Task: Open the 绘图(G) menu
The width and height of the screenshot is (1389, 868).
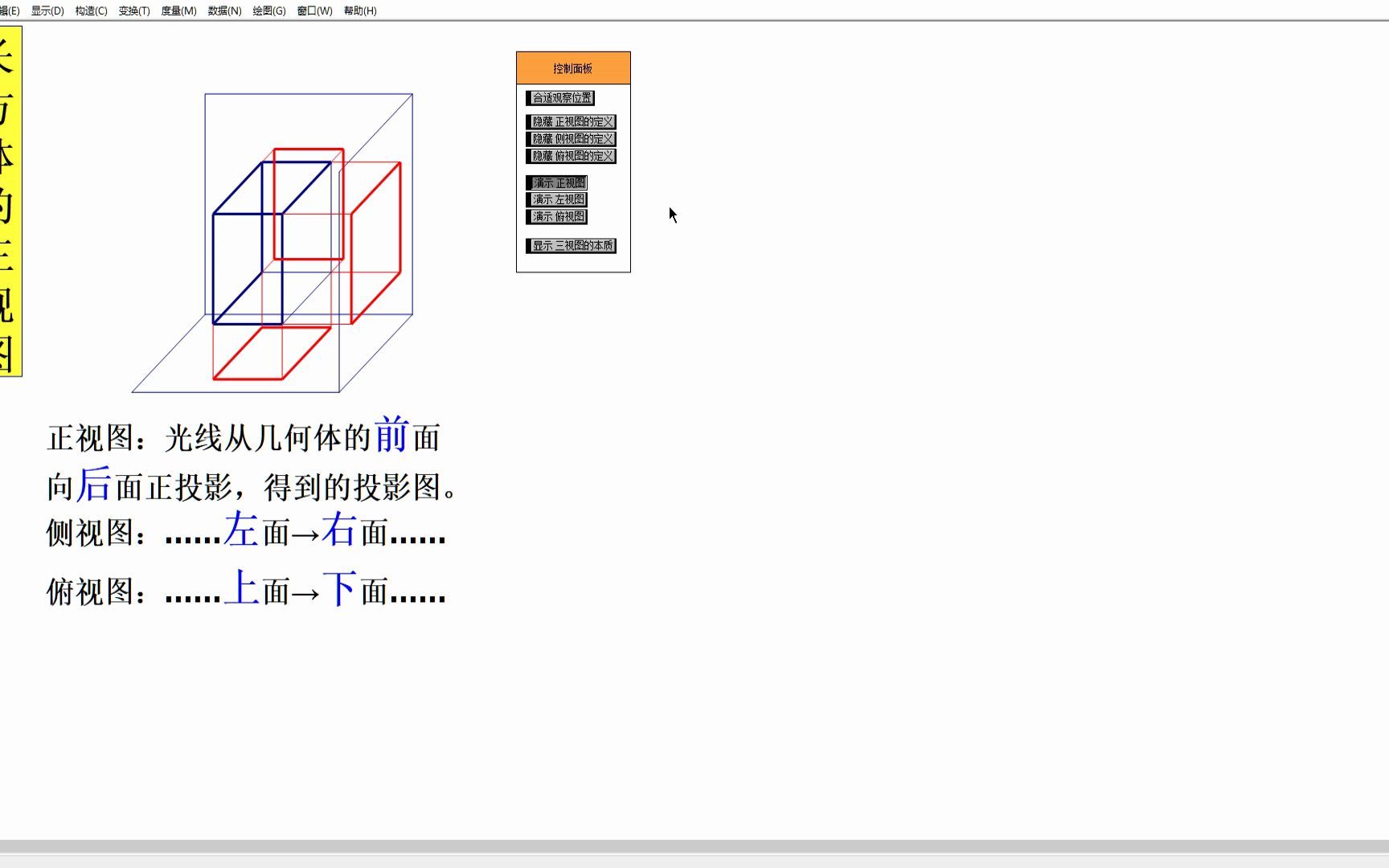Action: point(268,11)
